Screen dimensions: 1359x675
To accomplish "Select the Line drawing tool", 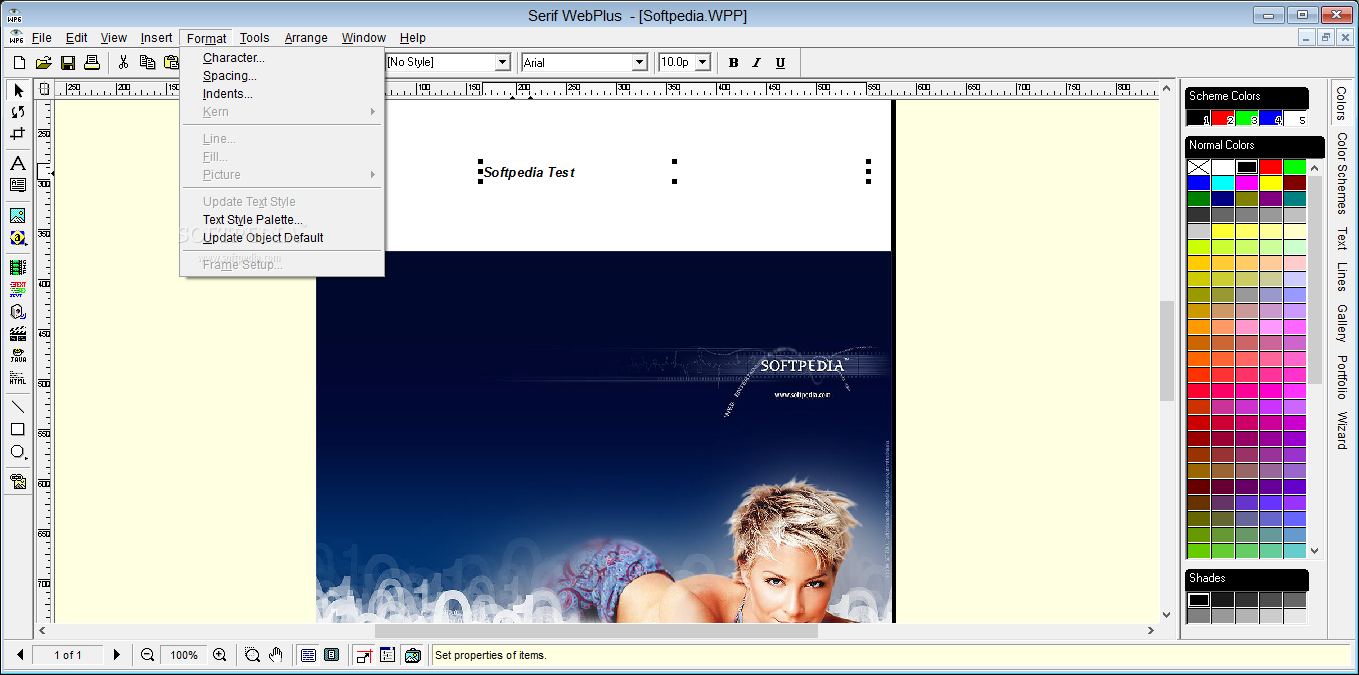I will 18,407.
